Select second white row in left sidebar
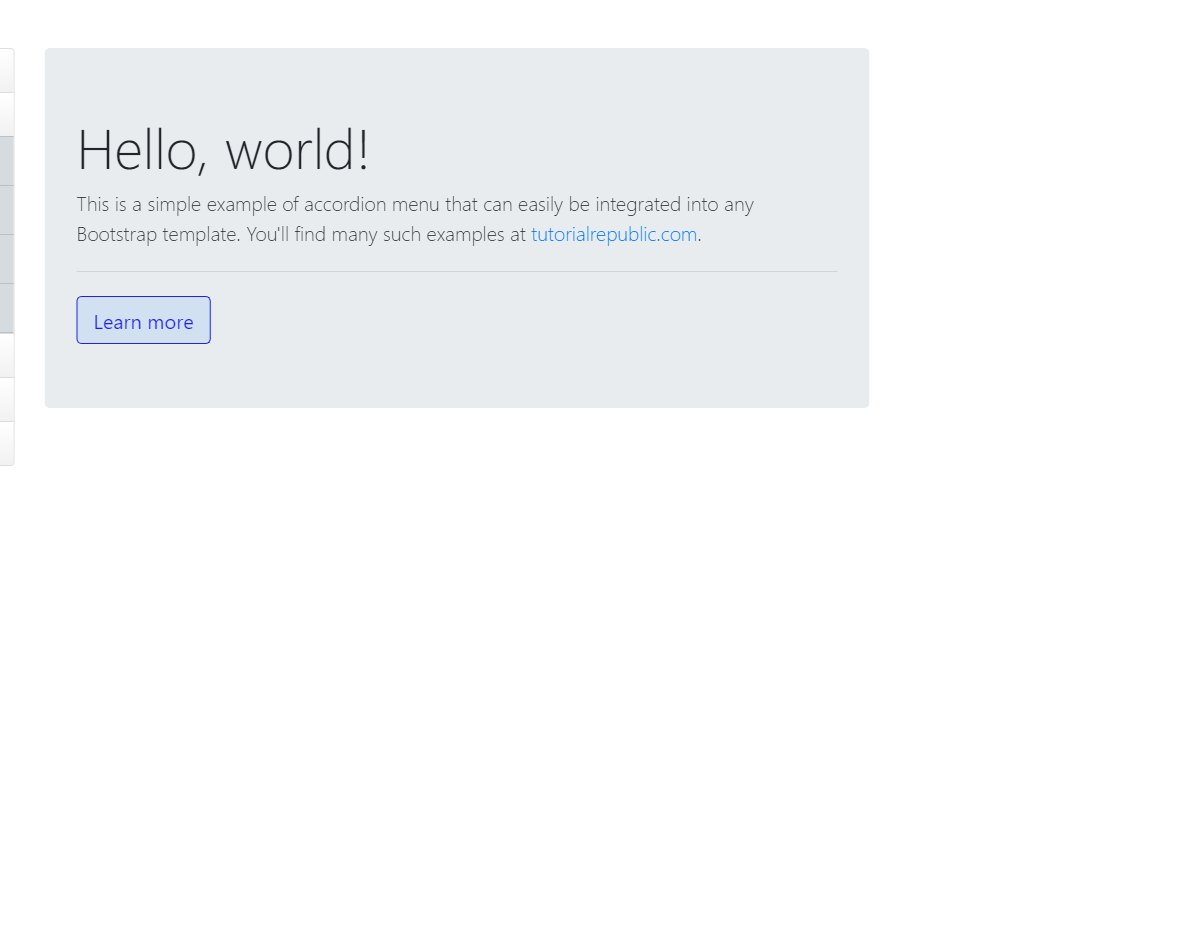 tap(6, 114)
